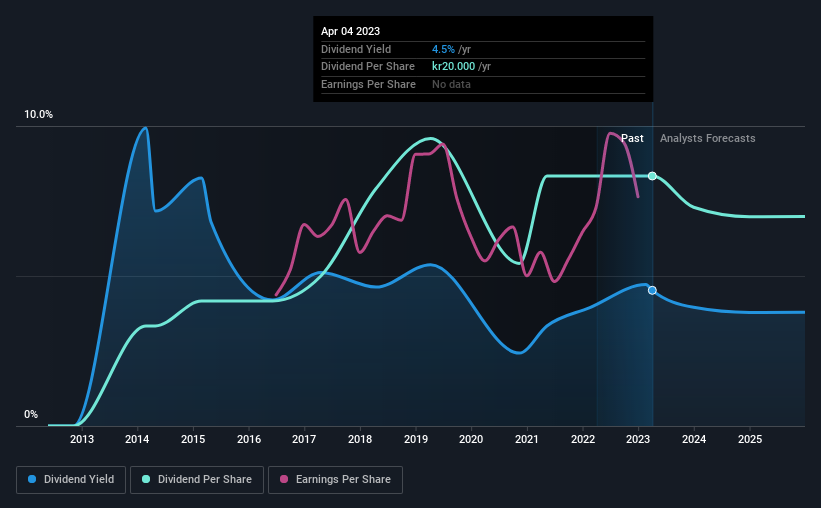Click the Apr 04 2023 tooltip date header
This screenshot has height=508, width=821.
tap(350, 31)
